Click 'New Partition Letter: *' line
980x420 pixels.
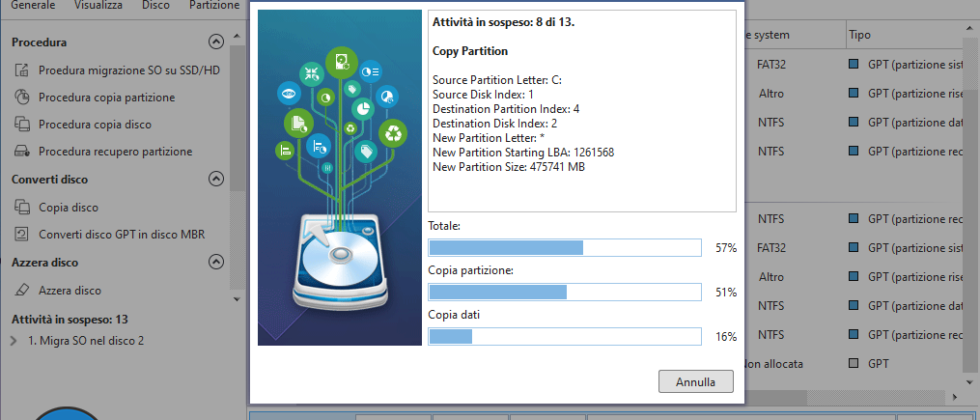click(x=487, y=138)
